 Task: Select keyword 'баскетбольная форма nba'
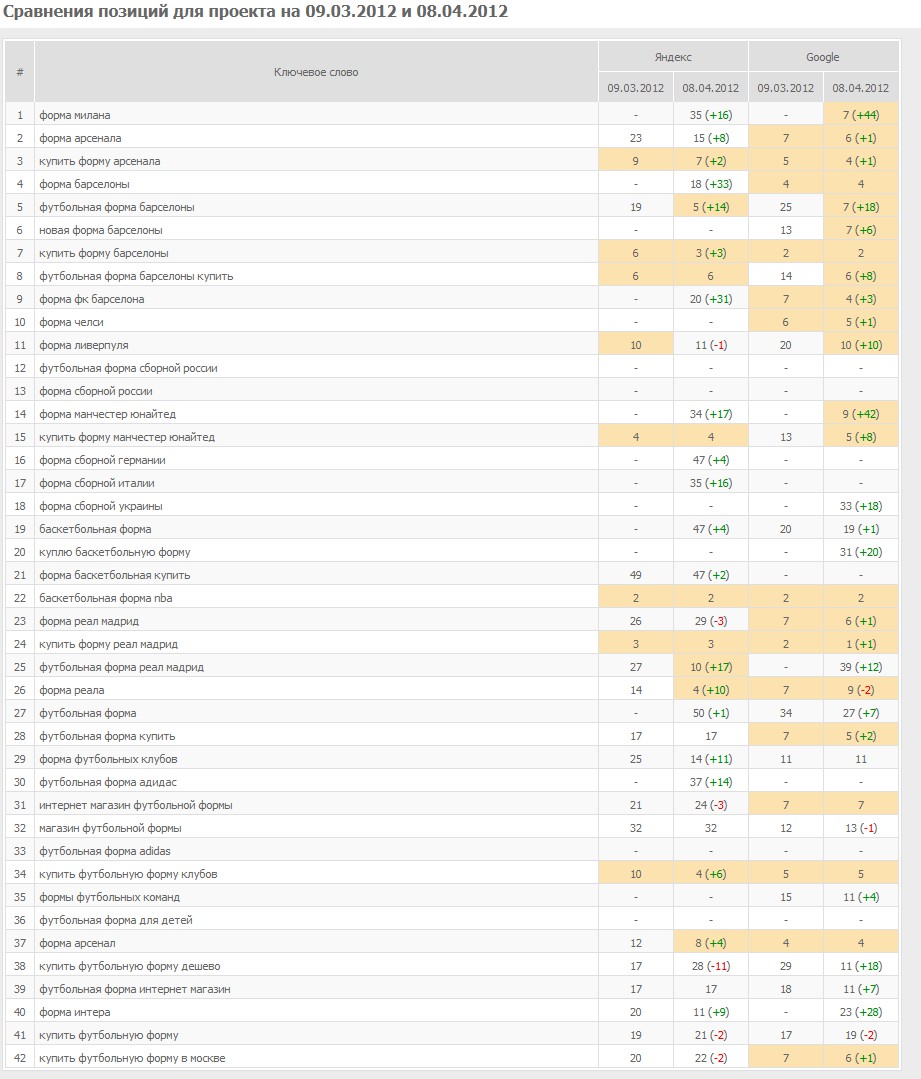(106, 598)
